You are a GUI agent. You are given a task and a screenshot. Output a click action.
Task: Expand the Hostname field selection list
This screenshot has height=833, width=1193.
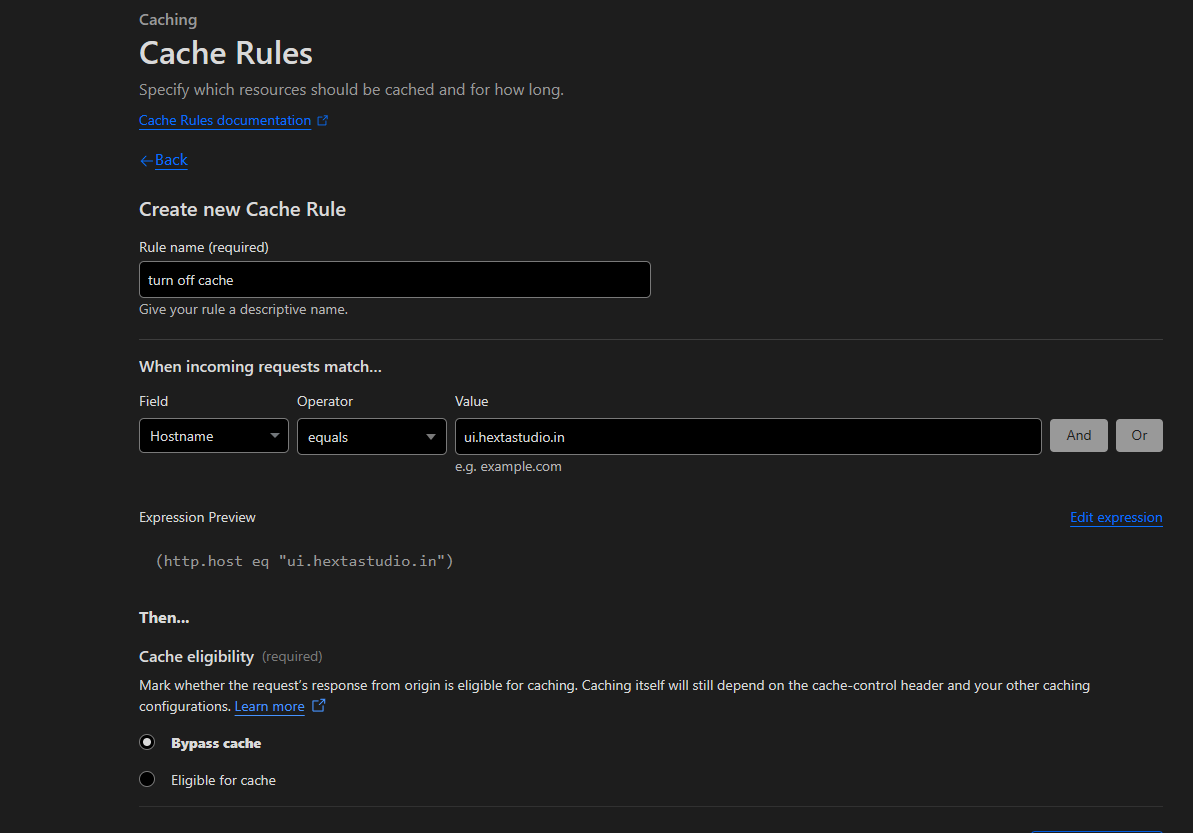[x=213, y=435]
